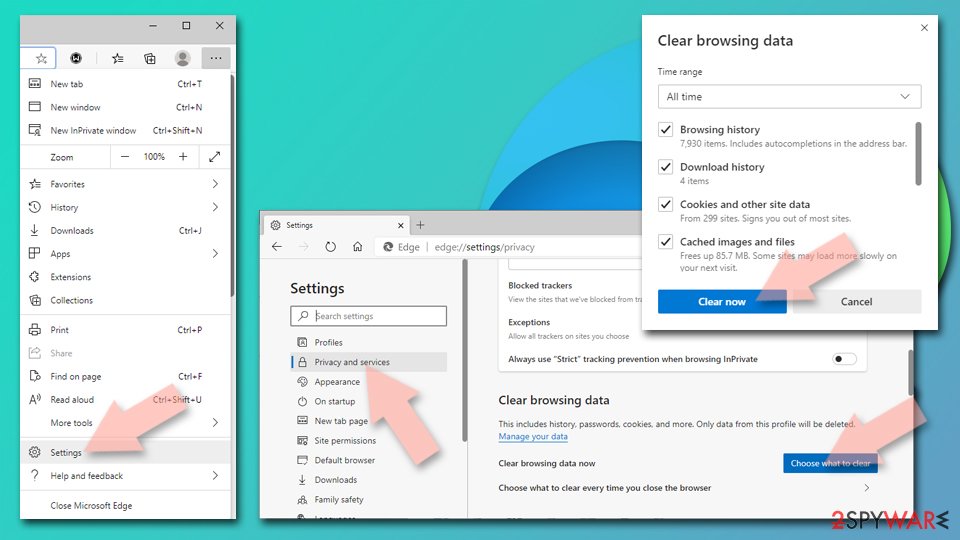Image resolution: width=960 pixels, height=540 pixels.
Task: Expand the Favorites submenu
Action: 126,184
